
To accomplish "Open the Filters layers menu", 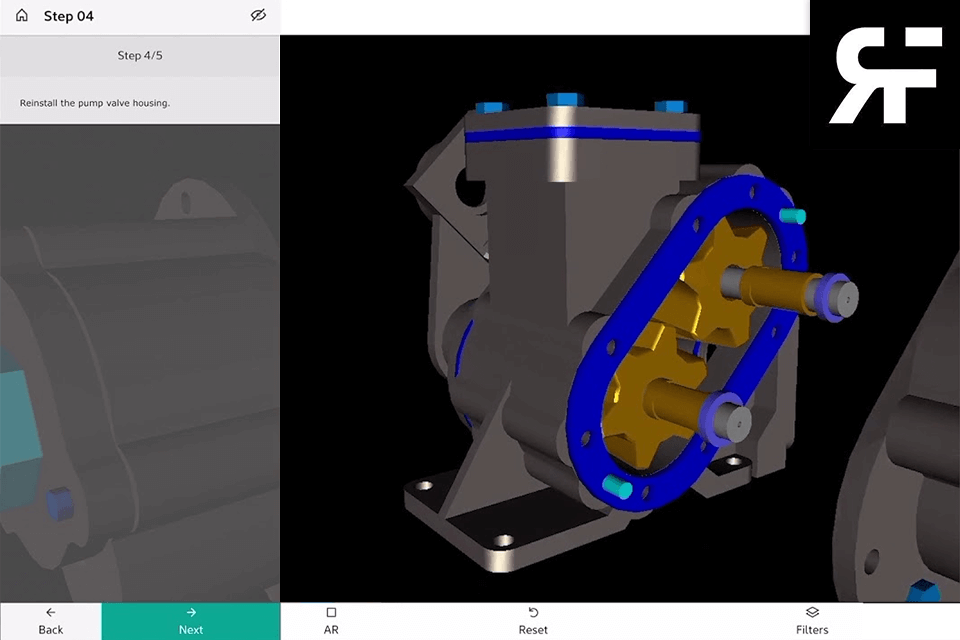I will (x=812, y=621).
